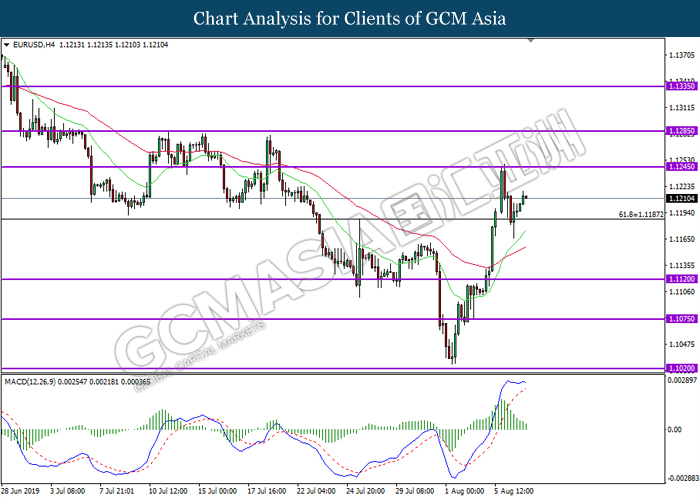This screenshot has width=700, height=500.
Task: Select the 1.11200 support level label
Action: click(x=681, y=279)
